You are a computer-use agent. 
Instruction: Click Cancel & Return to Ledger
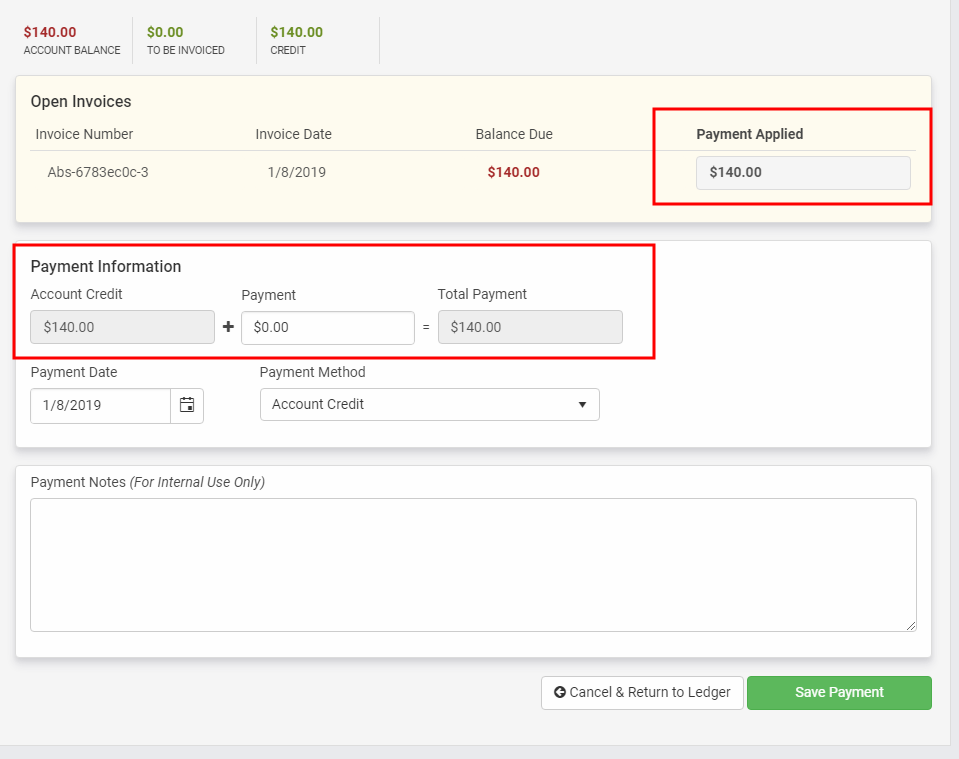[642, 692]
